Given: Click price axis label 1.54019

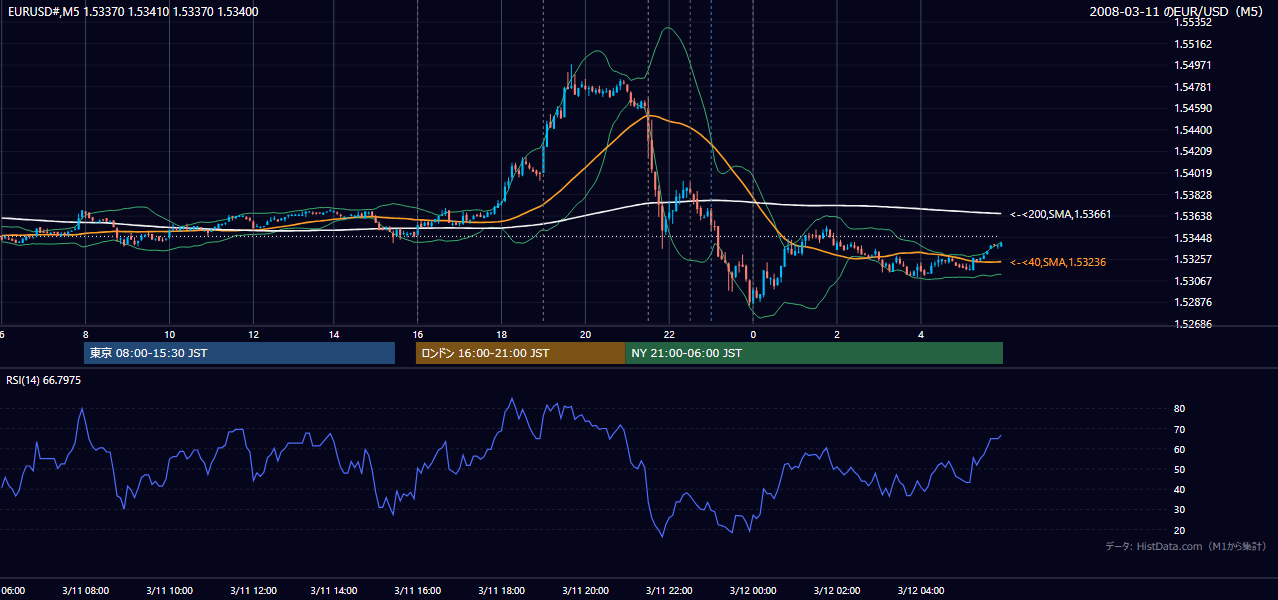Looking at the screenshot, I should (1192, 173).
